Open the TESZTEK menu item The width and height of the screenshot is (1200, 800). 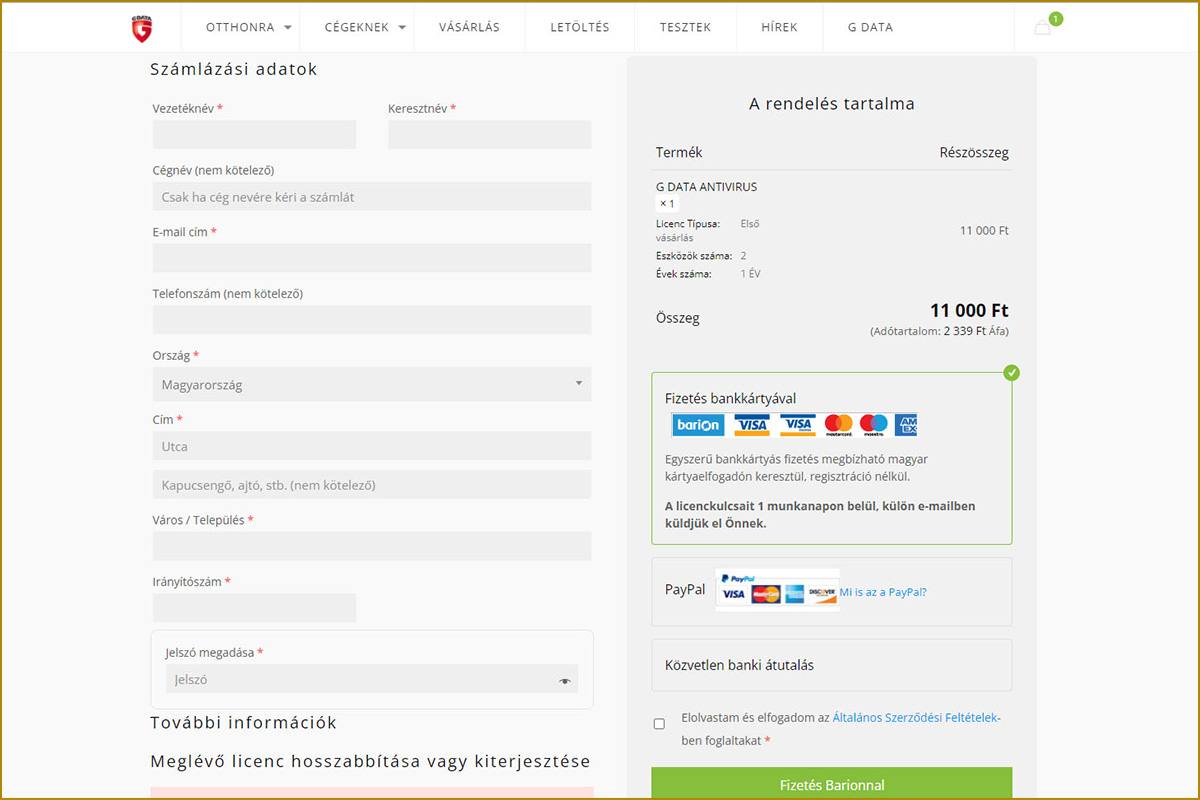click(685, 28)
